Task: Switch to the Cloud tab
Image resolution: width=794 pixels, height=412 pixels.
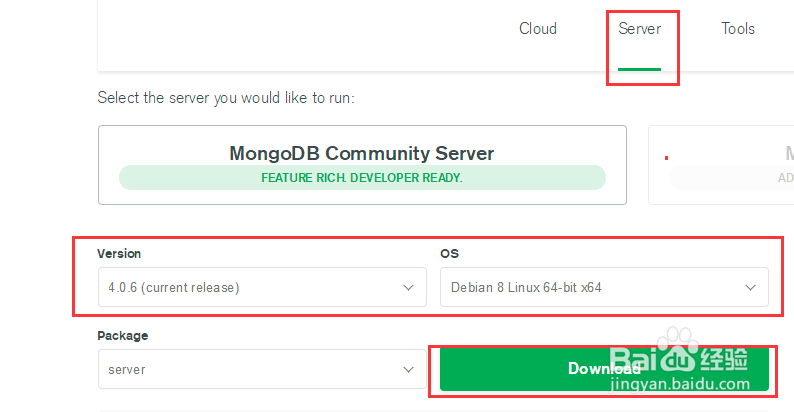Action: click(x=537, y=29)
